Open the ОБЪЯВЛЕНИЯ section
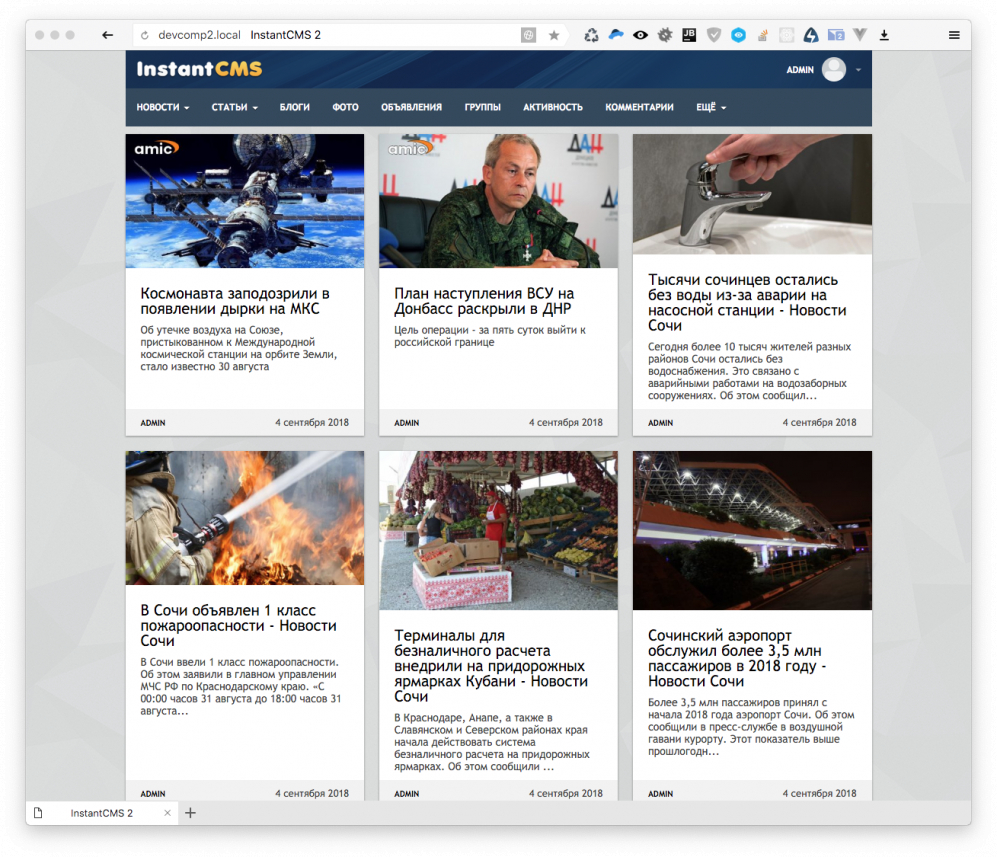Viewport: 997px width, 857px height. coord(411,107)
